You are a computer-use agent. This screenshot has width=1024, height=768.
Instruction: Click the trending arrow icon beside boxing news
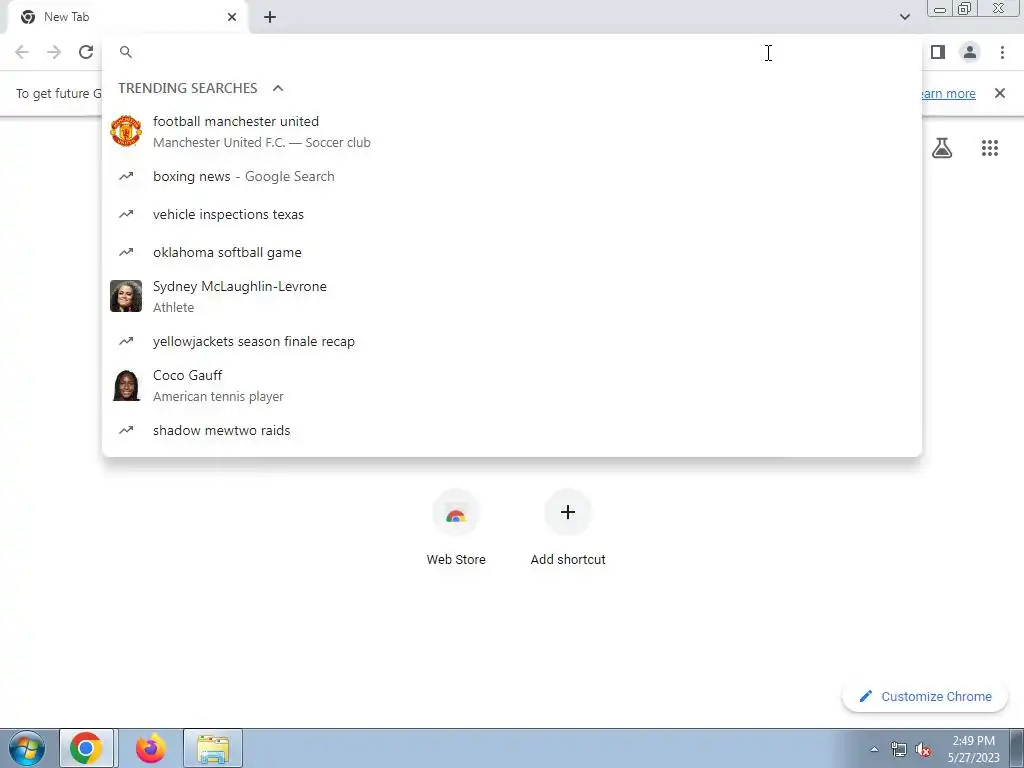[126, 176]
